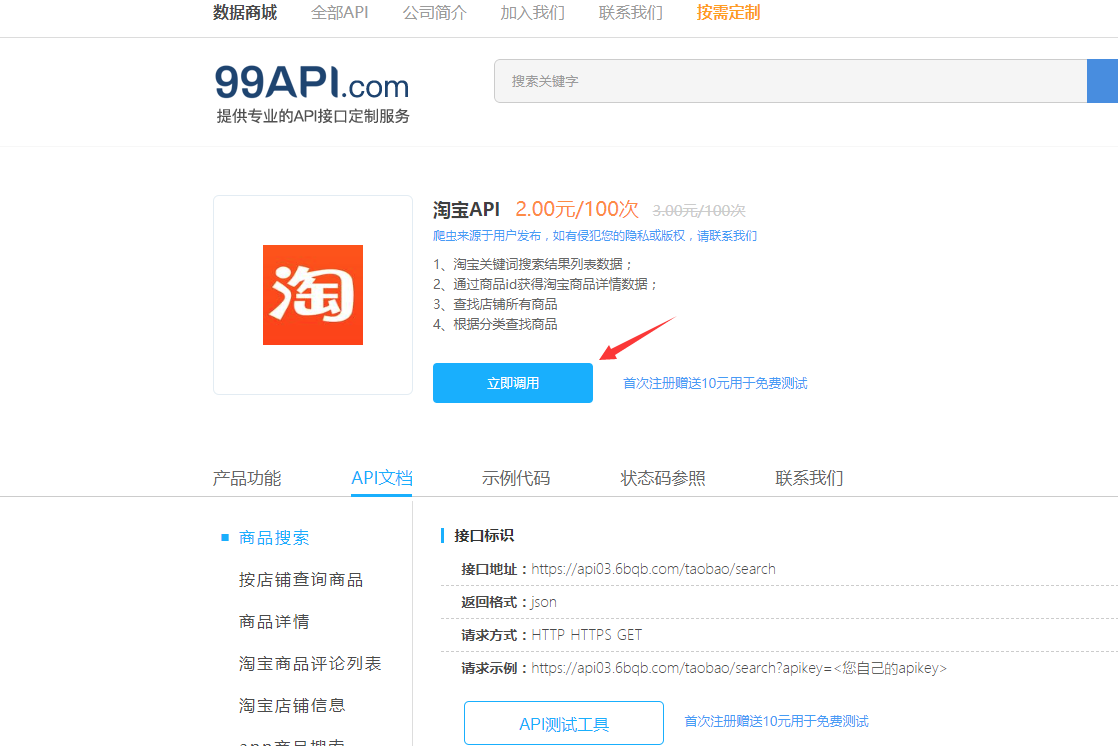This screenshot has width=1118, height=746.
Task: Open 首次注册赠送10元 link beside 立即调用
Action: (715, 384)
